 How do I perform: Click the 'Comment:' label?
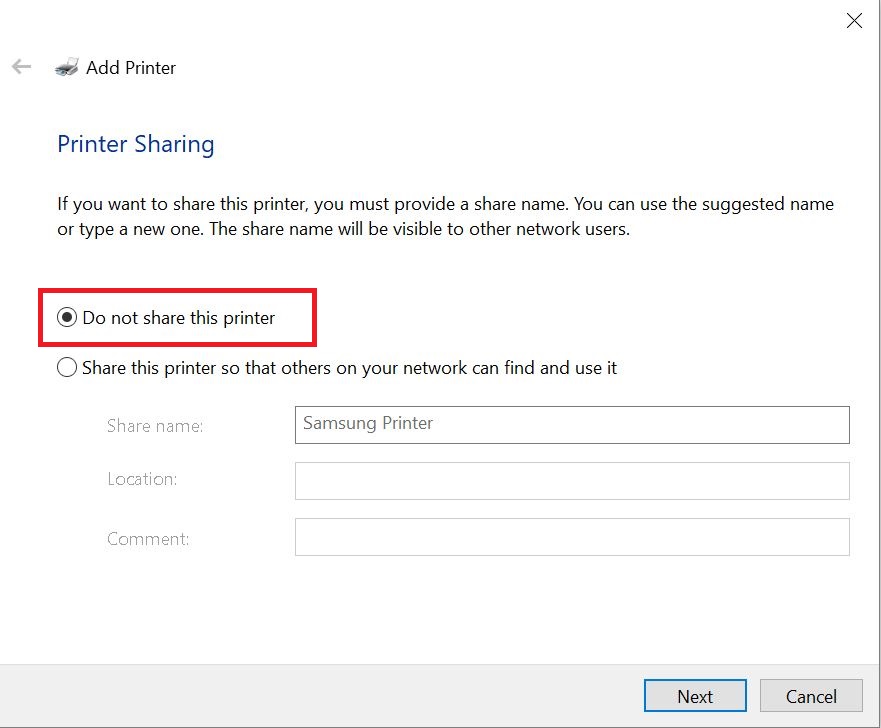[x=148, y=539]
